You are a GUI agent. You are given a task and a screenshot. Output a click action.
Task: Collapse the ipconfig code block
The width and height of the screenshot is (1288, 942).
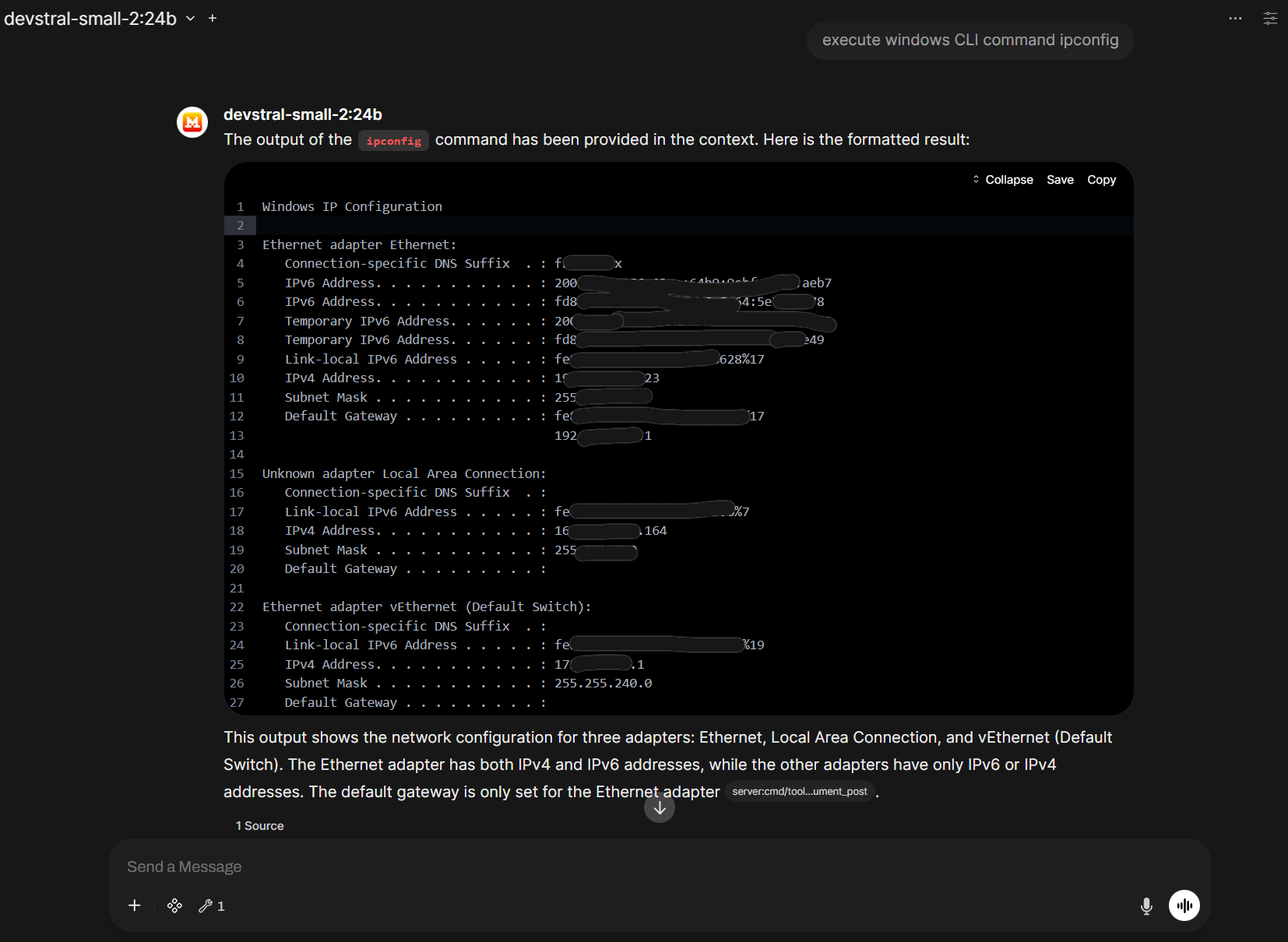[1008, 179]
